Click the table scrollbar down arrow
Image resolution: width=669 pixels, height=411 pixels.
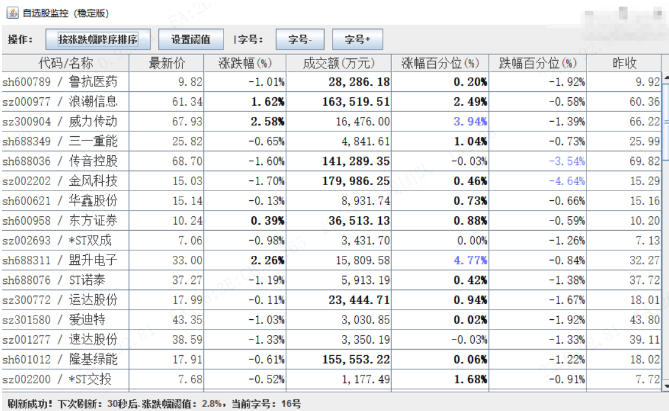(666, 386)
